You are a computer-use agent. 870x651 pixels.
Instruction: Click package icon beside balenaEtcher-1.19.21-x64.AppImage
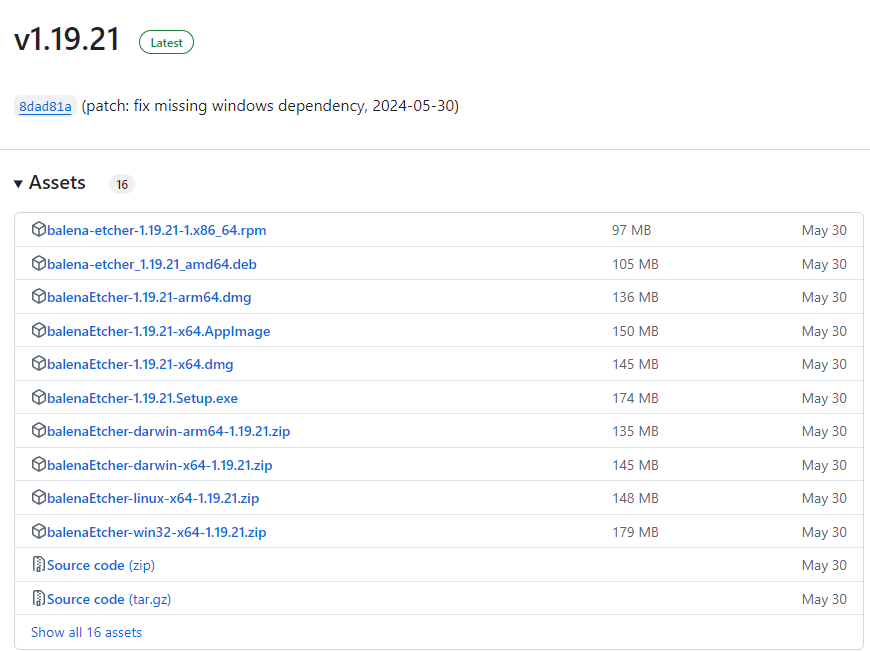[38, 330]
